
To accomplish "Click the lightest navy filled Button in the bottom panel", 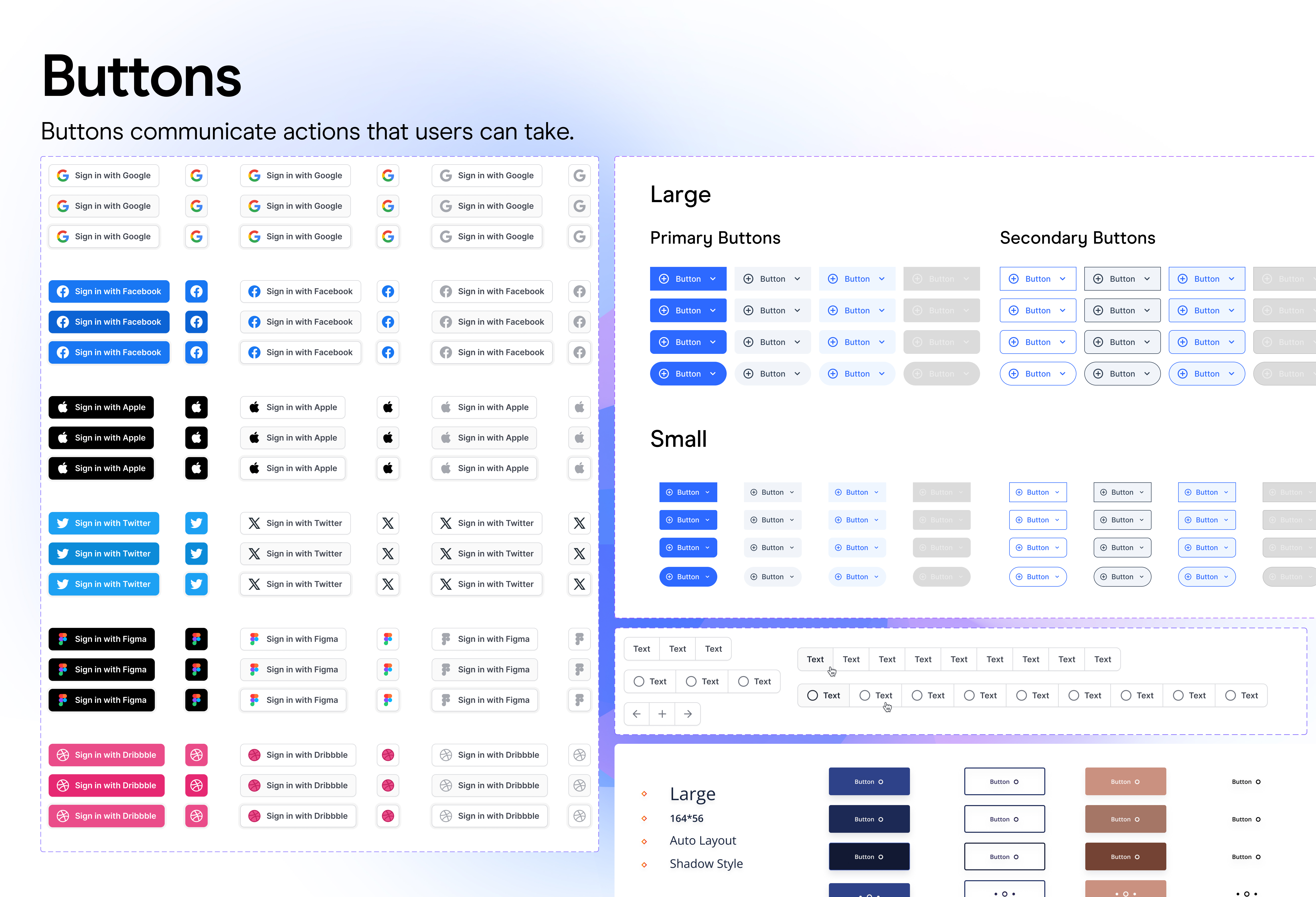I will coord(869,781).
